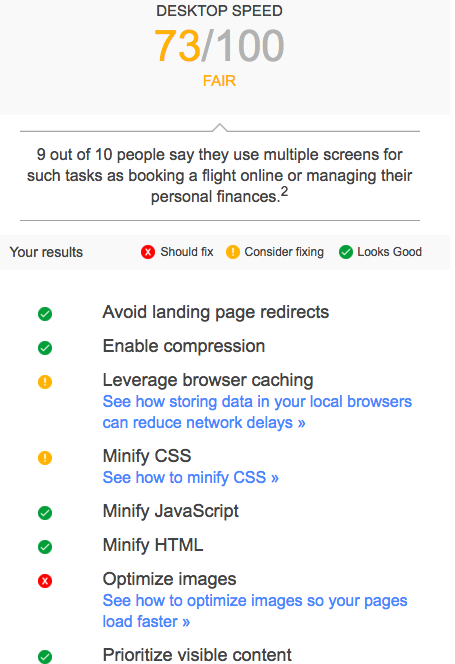This screenshot has height=664, width=455.
Task: Click orange warning icon beside Leverage browser caching
Action: point(45,382)
